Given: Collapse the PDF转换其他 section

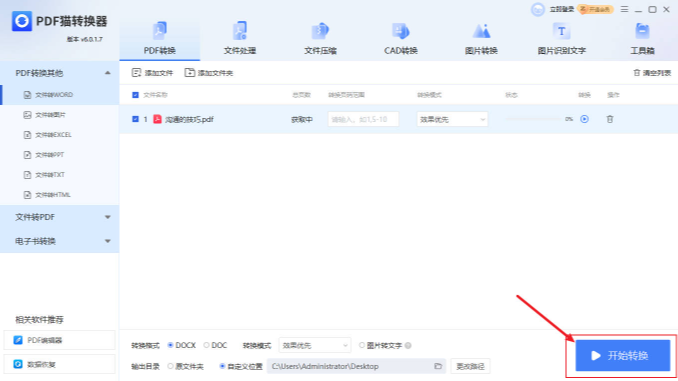Looking at the screenshot, I should pos(108,73).
